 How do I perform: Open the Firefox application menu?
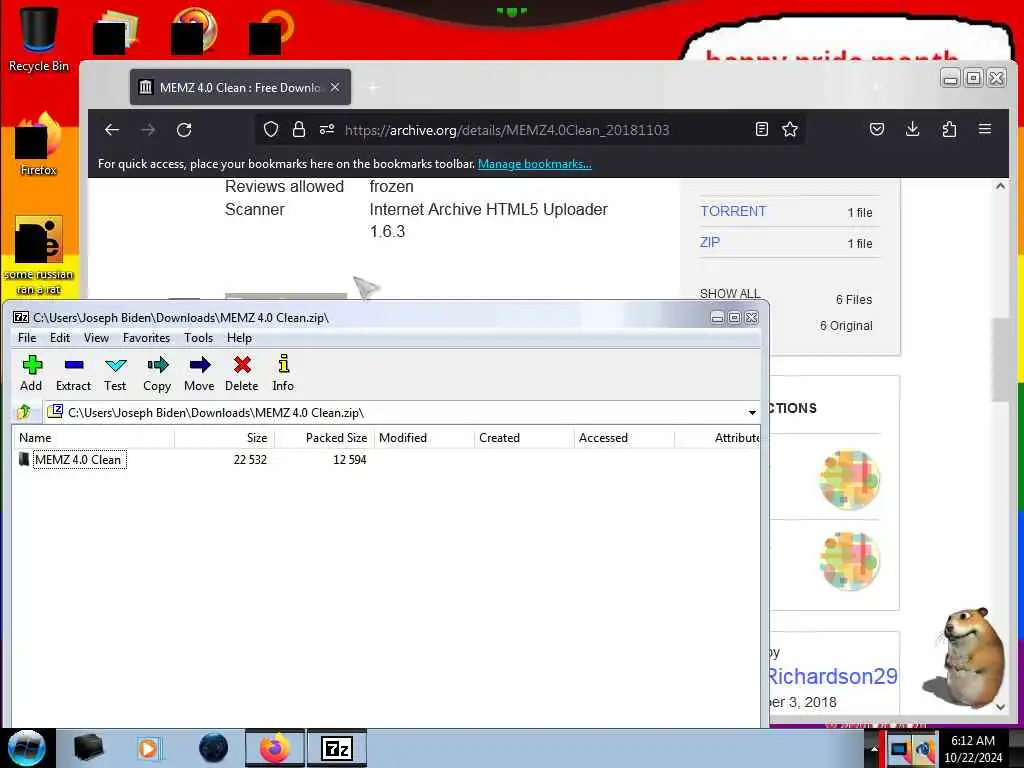point(985,129)
